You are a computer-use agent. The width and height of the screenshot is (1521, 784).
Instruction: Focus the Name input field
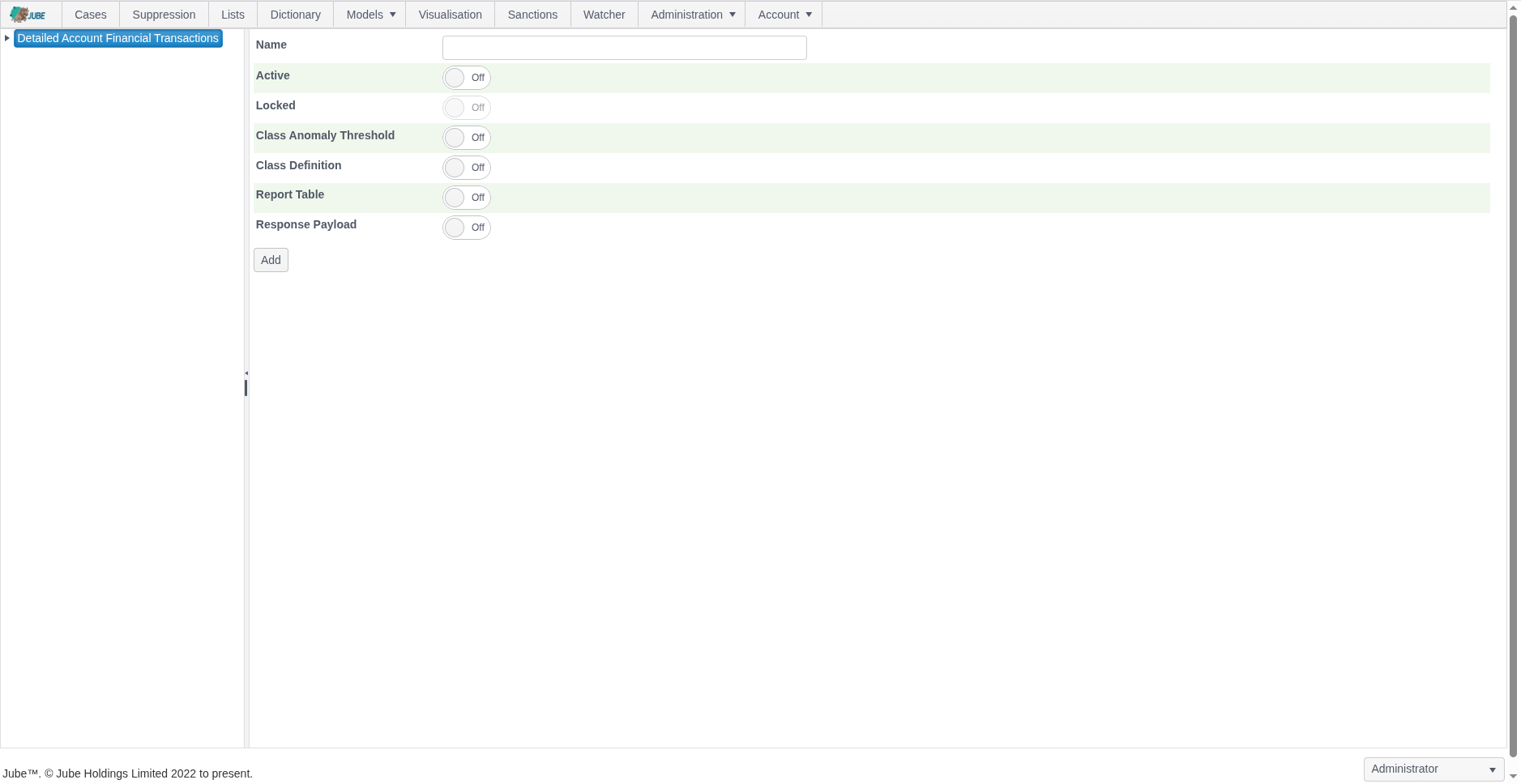625,48
